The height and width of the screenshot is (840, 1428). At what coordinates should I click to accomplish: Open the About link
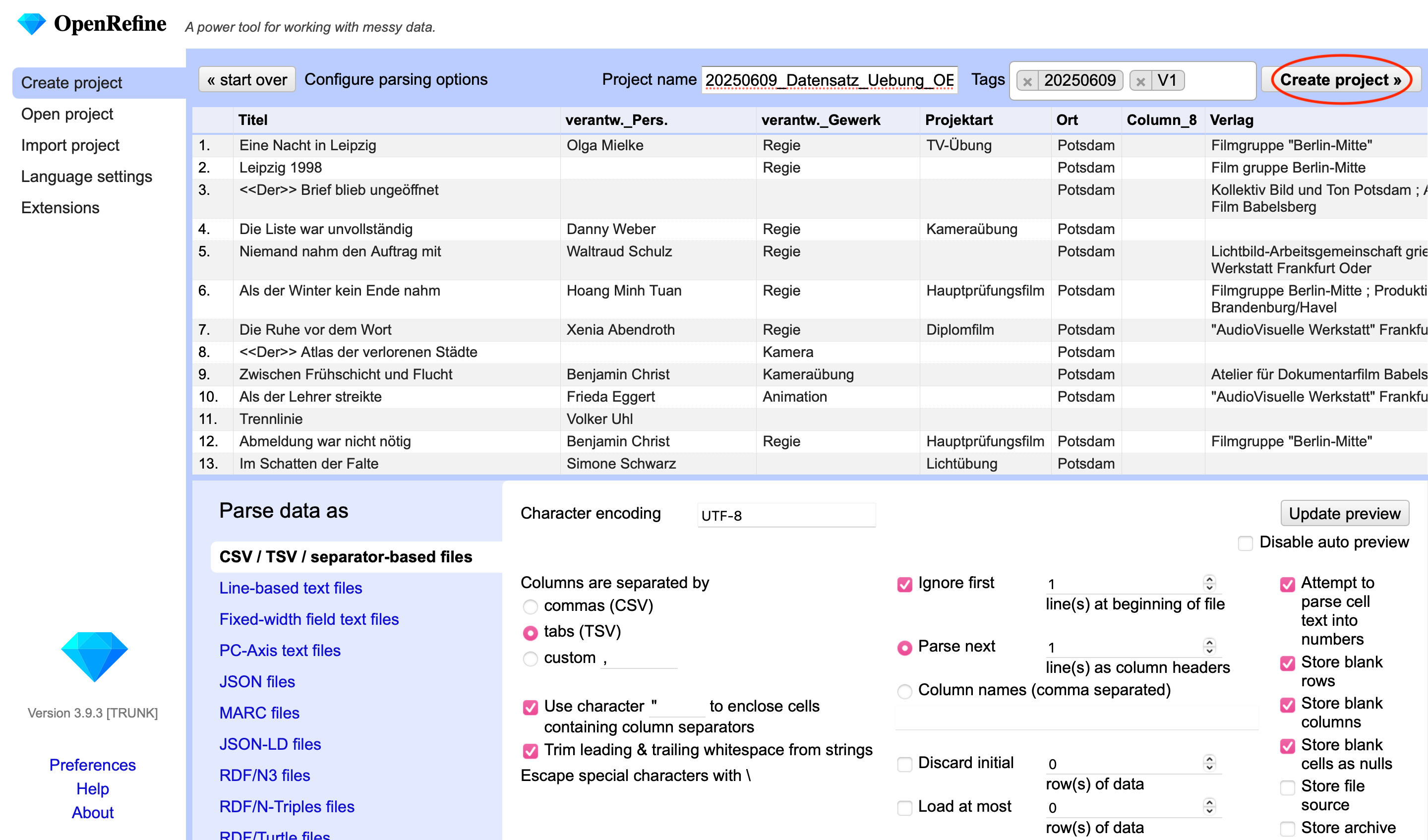click(x=92, y=812)
